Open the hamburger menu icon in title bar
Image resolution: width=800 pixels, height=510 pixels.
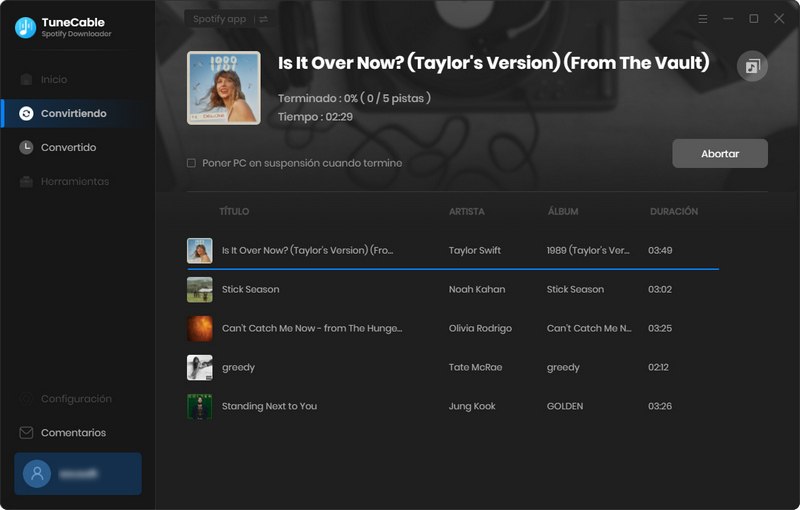703,18
